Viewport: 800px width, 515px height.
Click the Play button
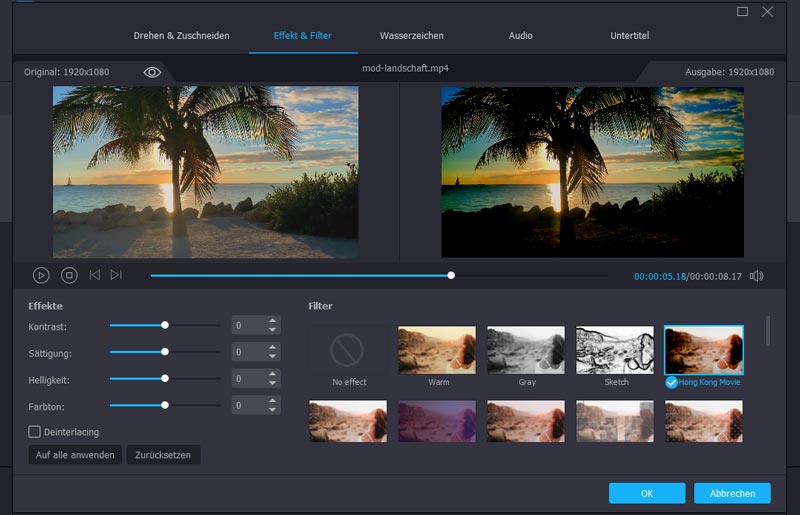(x=41, y=275)
